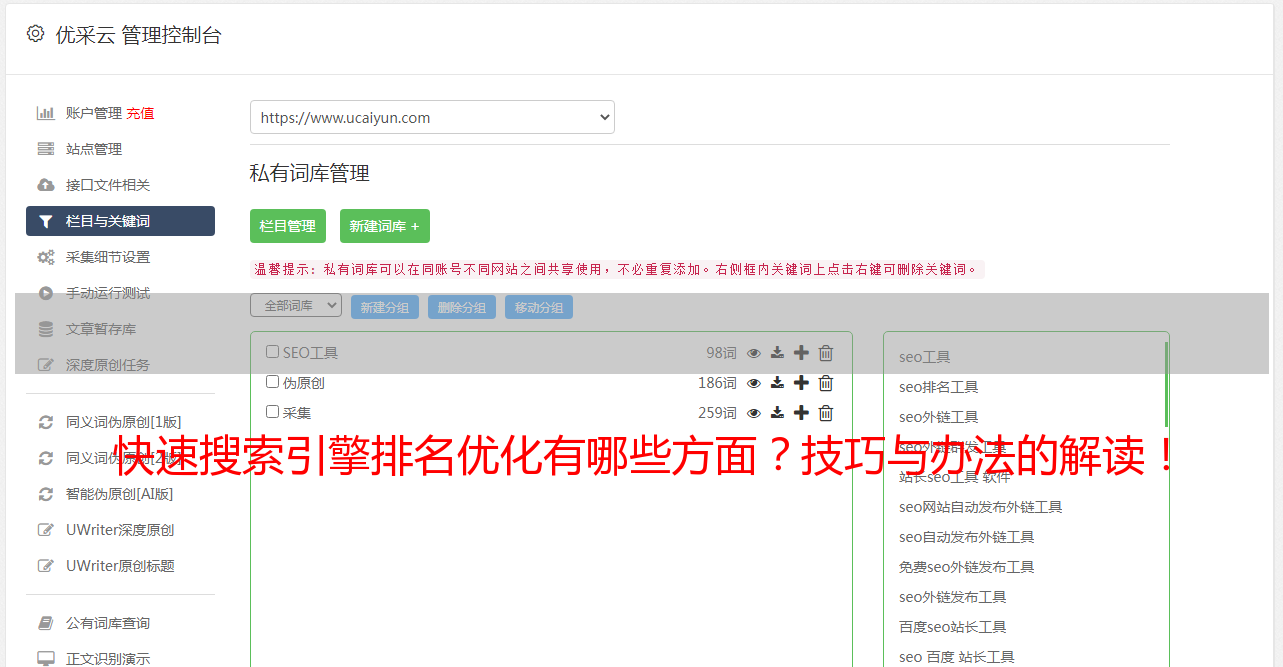Open the site URL dropdown
Viewport: 1283px width, 667px height.
point(432,117)
